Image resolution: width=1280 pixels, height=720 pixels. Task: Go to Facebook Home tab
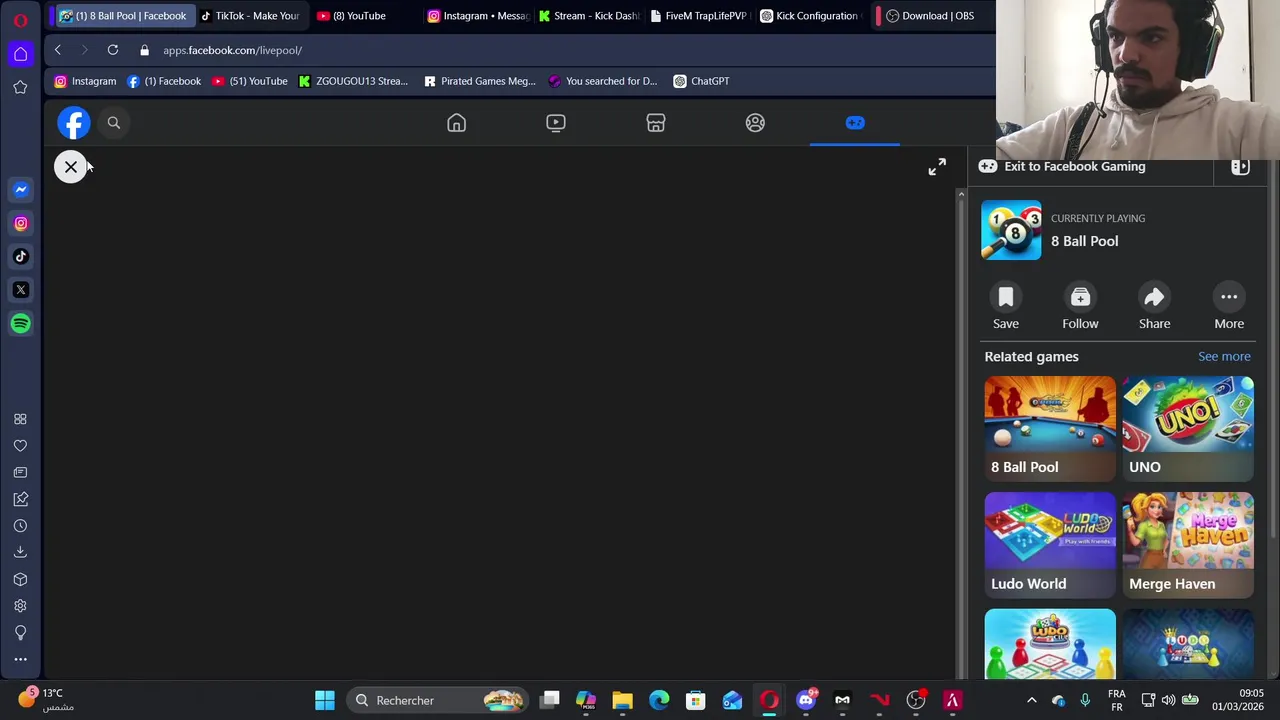tap(456, 123)
